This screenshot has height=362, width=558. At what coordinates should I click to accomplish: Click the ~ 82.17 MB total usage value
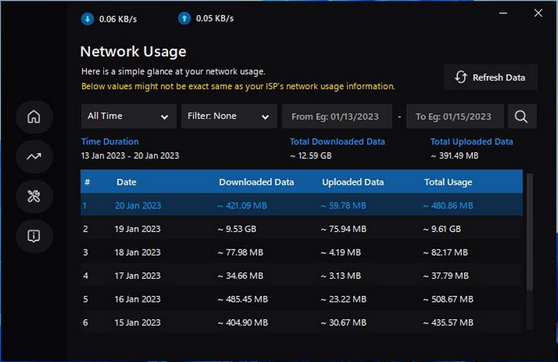pos(446,252)
